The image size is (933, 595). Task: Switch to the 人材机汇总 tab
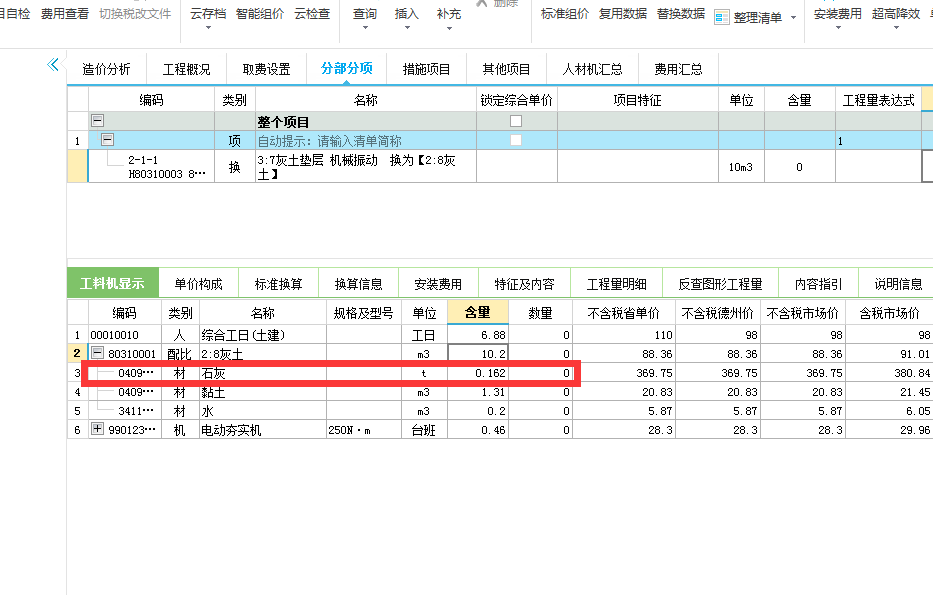click(x=593, y=69)
